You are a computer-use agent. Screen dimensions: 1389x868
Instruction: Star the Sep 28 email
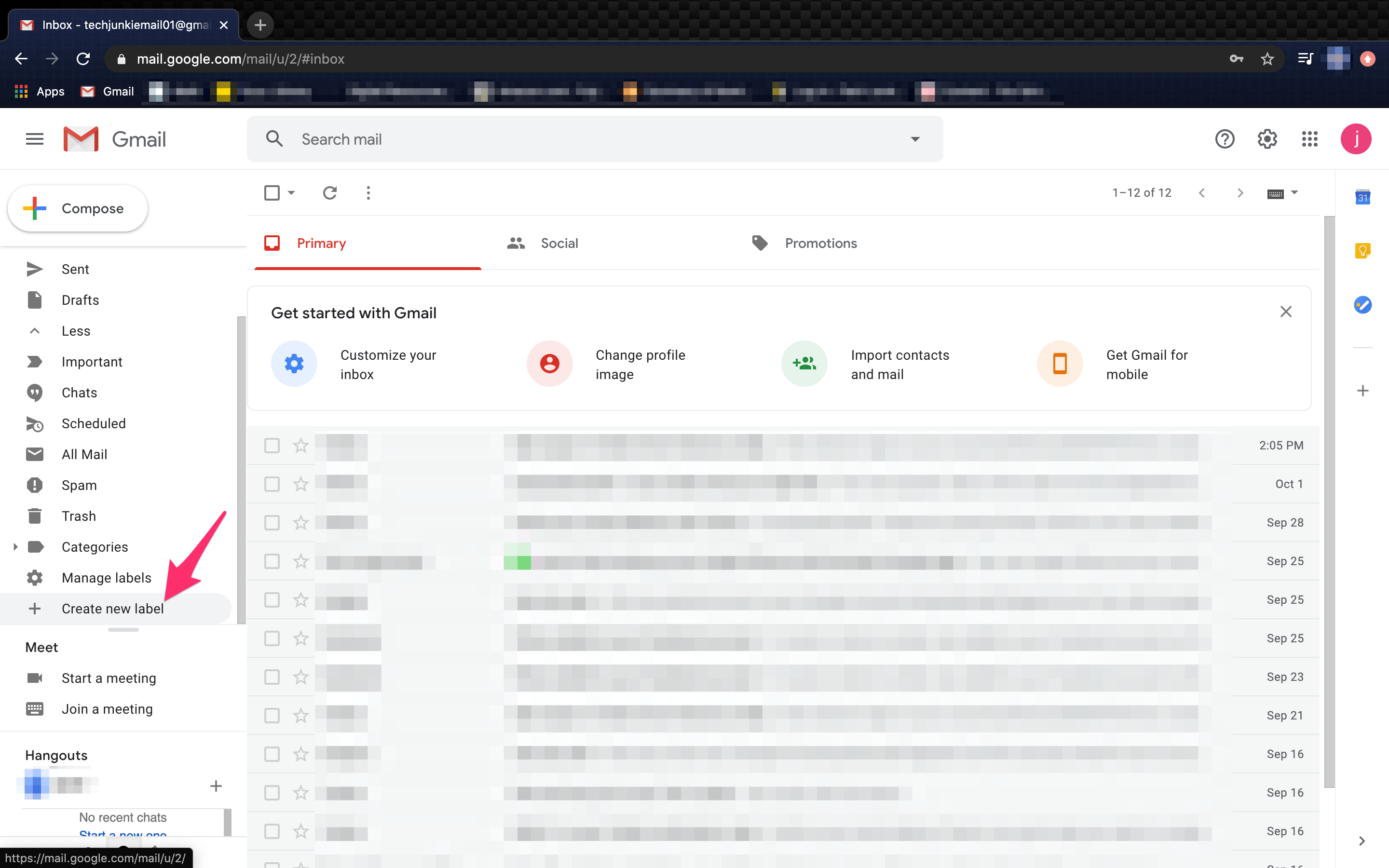click(301, 522)
